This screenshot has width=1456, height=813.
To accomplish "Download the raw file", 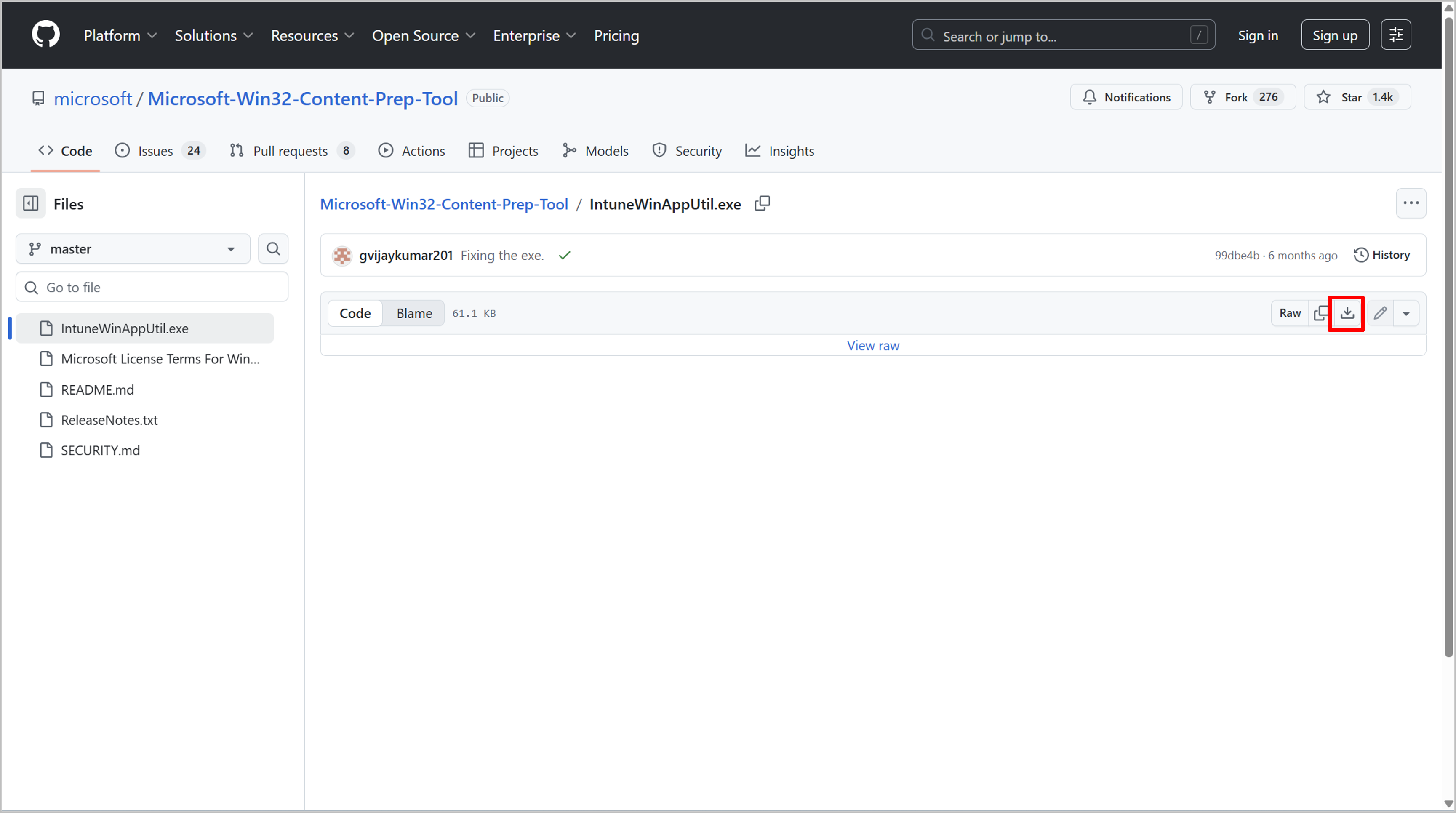I will (x=1347, y=313).
